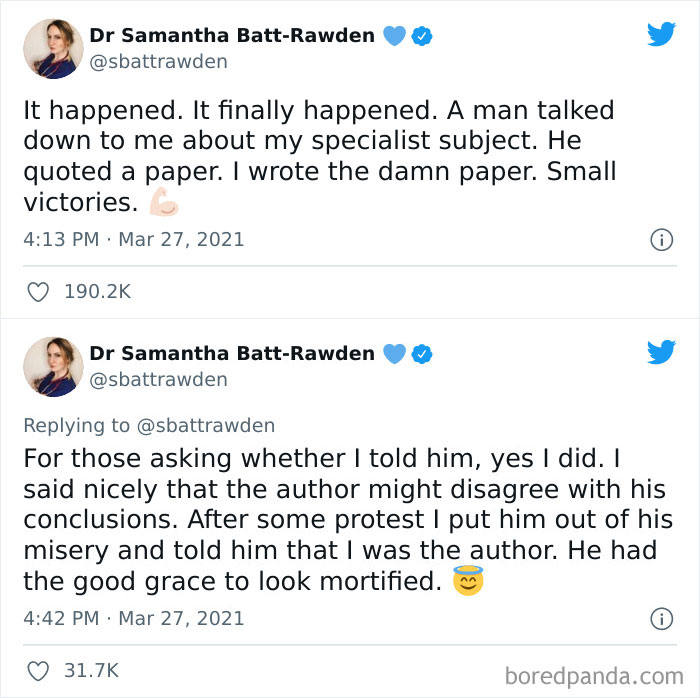Image resolution: width=700 pixels, height=698 pixels.
Task: Open the 4:42 PM · Mar 27, 2021 timestamp
Action: [x=134, y=618]
